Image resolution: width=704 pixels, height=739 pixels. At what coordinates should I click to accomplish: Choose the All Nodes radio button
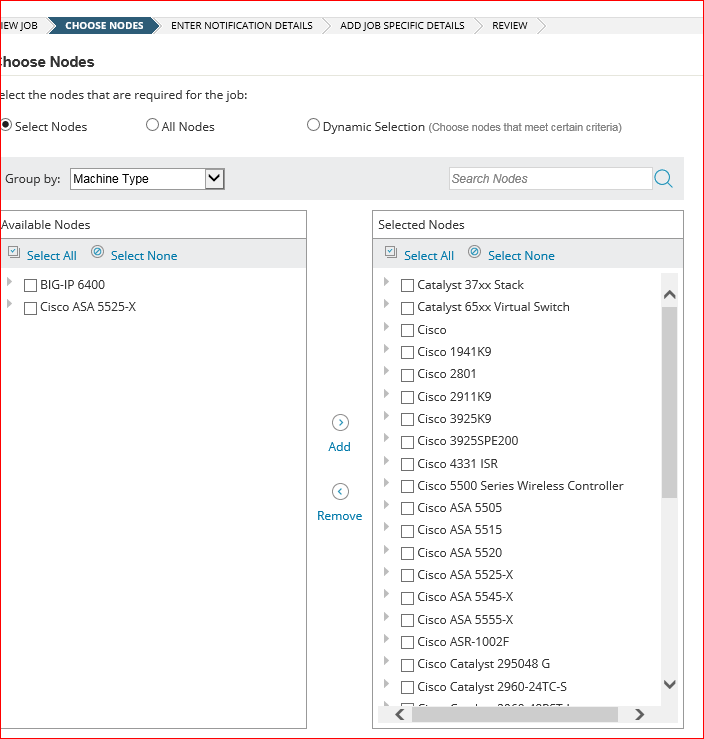(x=152, y=125)
